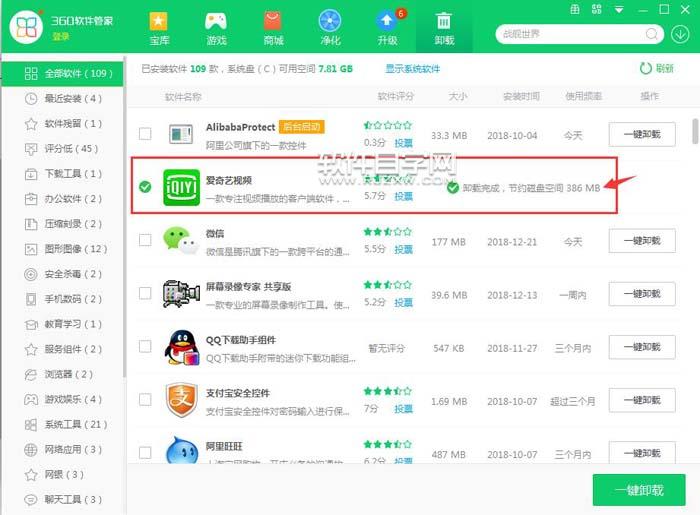
Task: Click the 支付宝 shield app icon
Action: [181, 400]
